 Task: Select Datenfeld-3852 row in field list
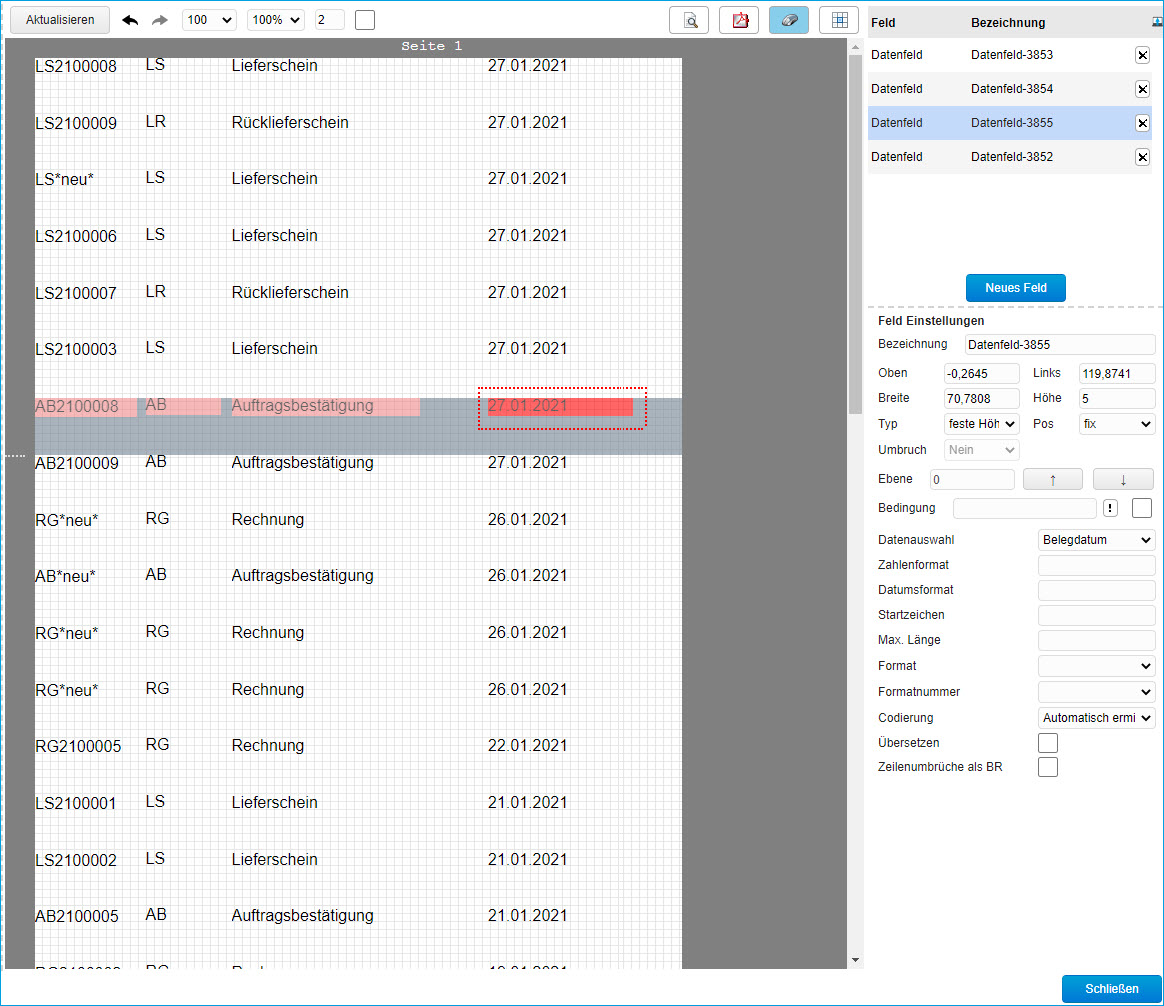pyautogui.click(x=1000, y=157)
